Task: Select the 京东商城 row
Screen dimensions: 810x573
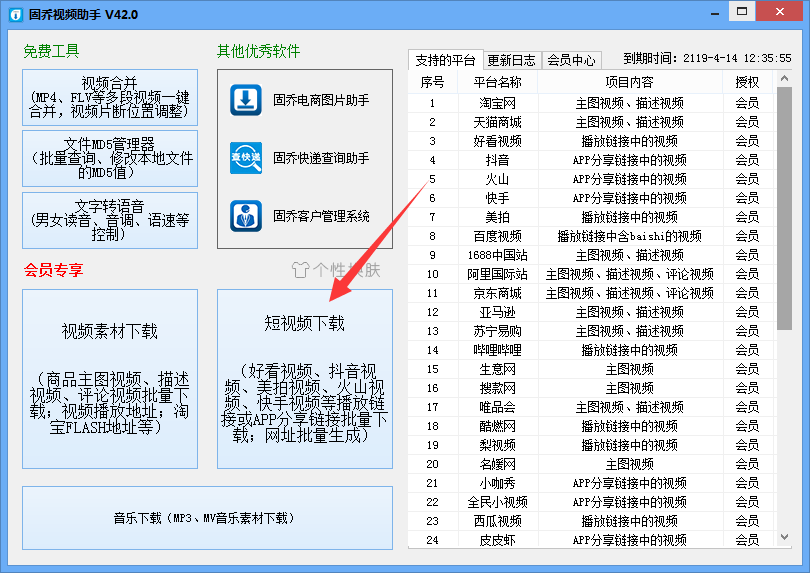Action: click(x=592, y=293)
